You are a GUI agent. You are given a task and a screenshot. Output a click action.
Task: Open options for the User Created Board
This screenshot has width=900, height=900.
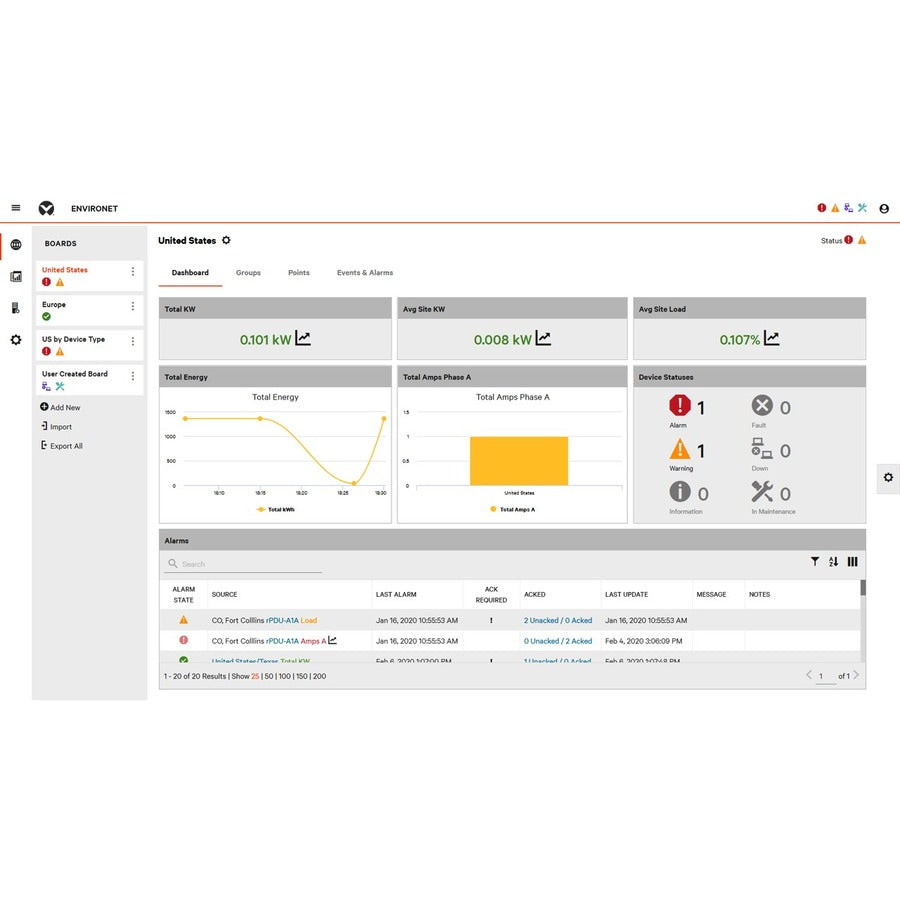(133, 374)
